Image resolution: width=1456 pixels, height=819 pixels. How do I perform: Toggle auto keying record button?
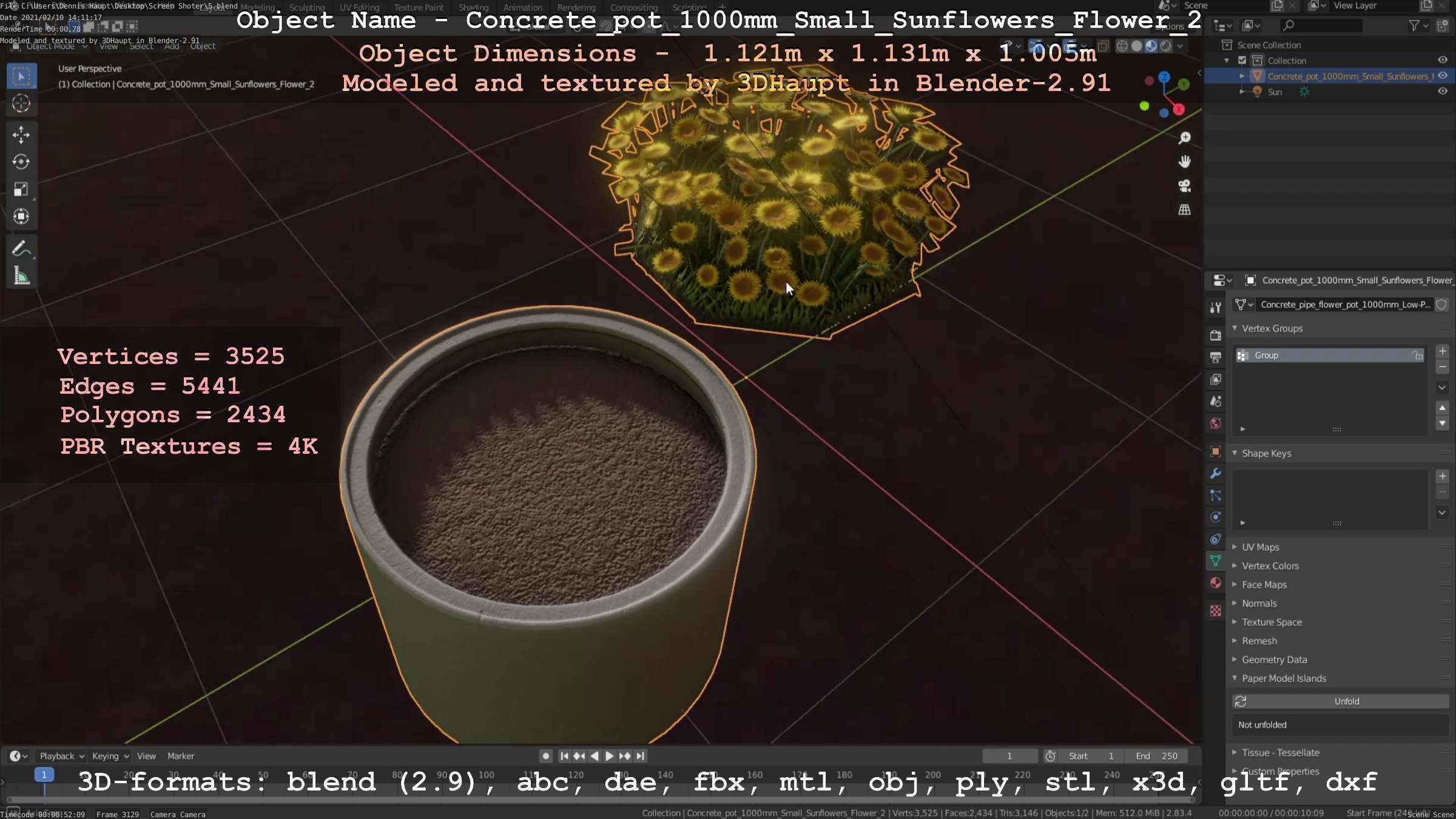545,756
